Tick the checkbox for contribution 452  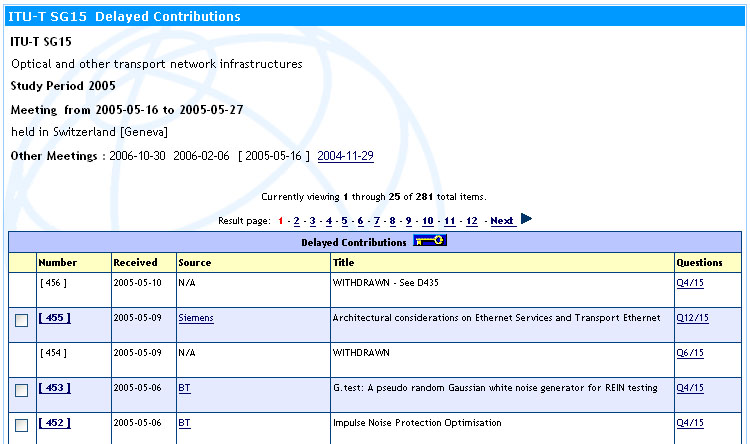pyautogui.click(x=22, y=425)
